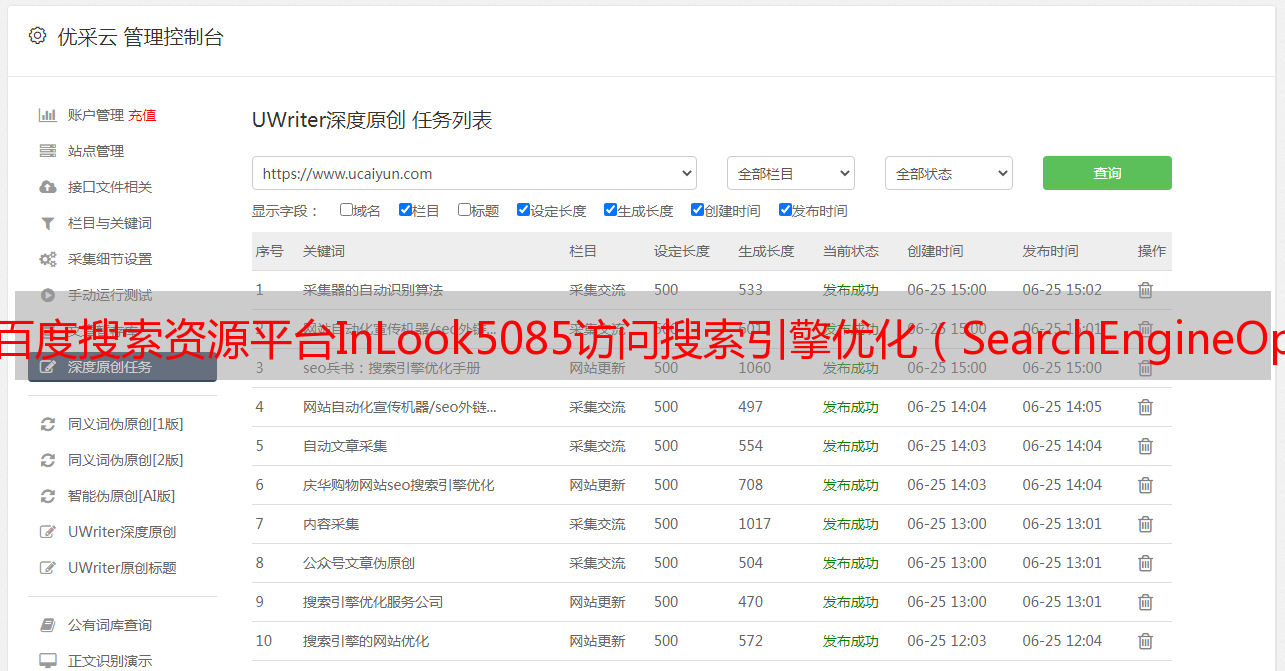Click the filter icon for 栏目与关键词
This screenshot has height=671, width=1285.
coord(47,223)
